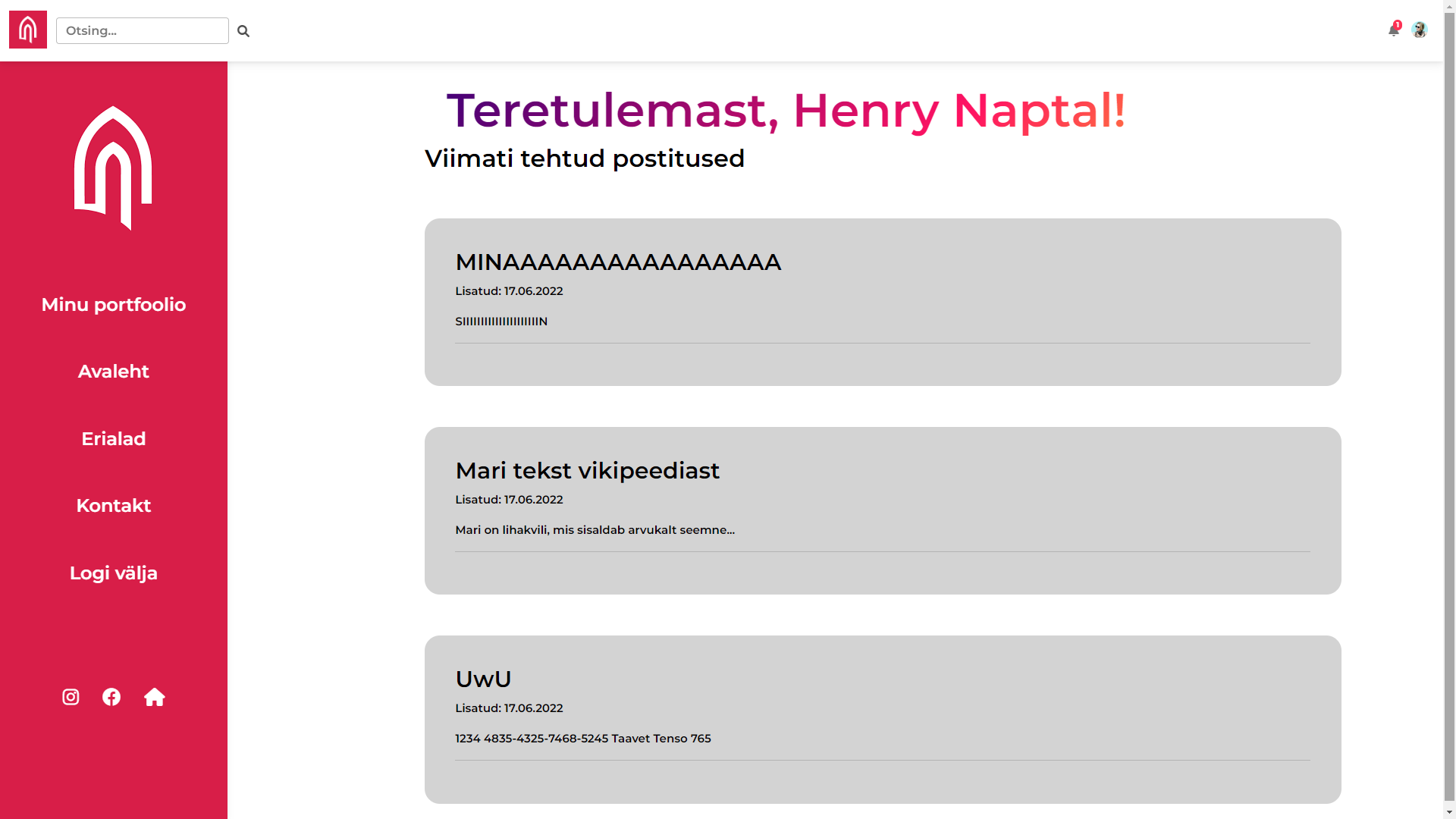The image size is (1456, 819).
Task: Click the home icon in the sidebar
Action: pos(155,697)
